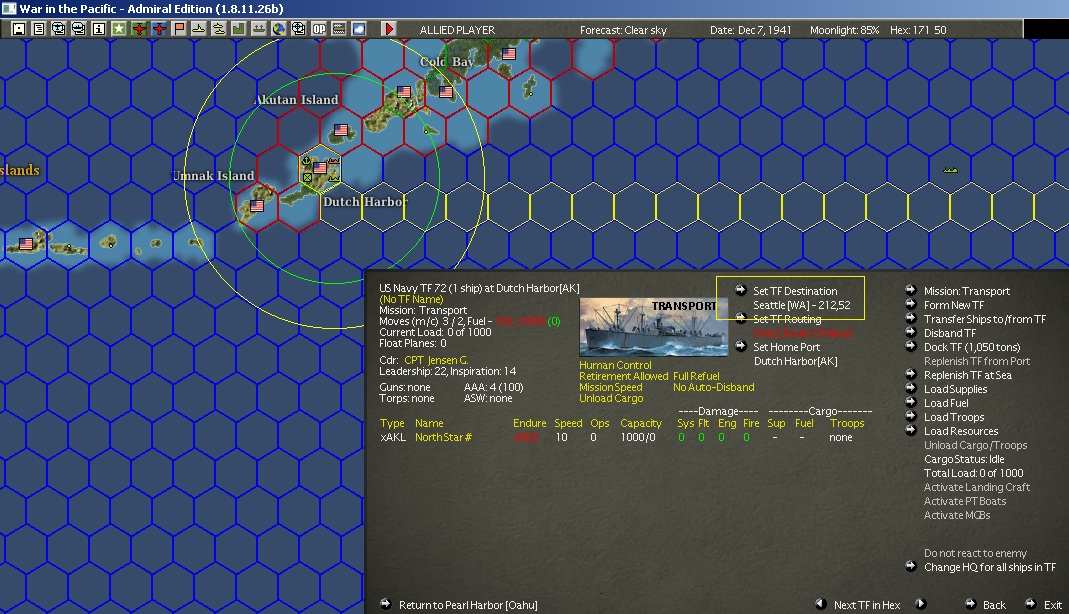Click the single yellow ship toolbar icon
The image size is (1069, 614).
point(198,29)
